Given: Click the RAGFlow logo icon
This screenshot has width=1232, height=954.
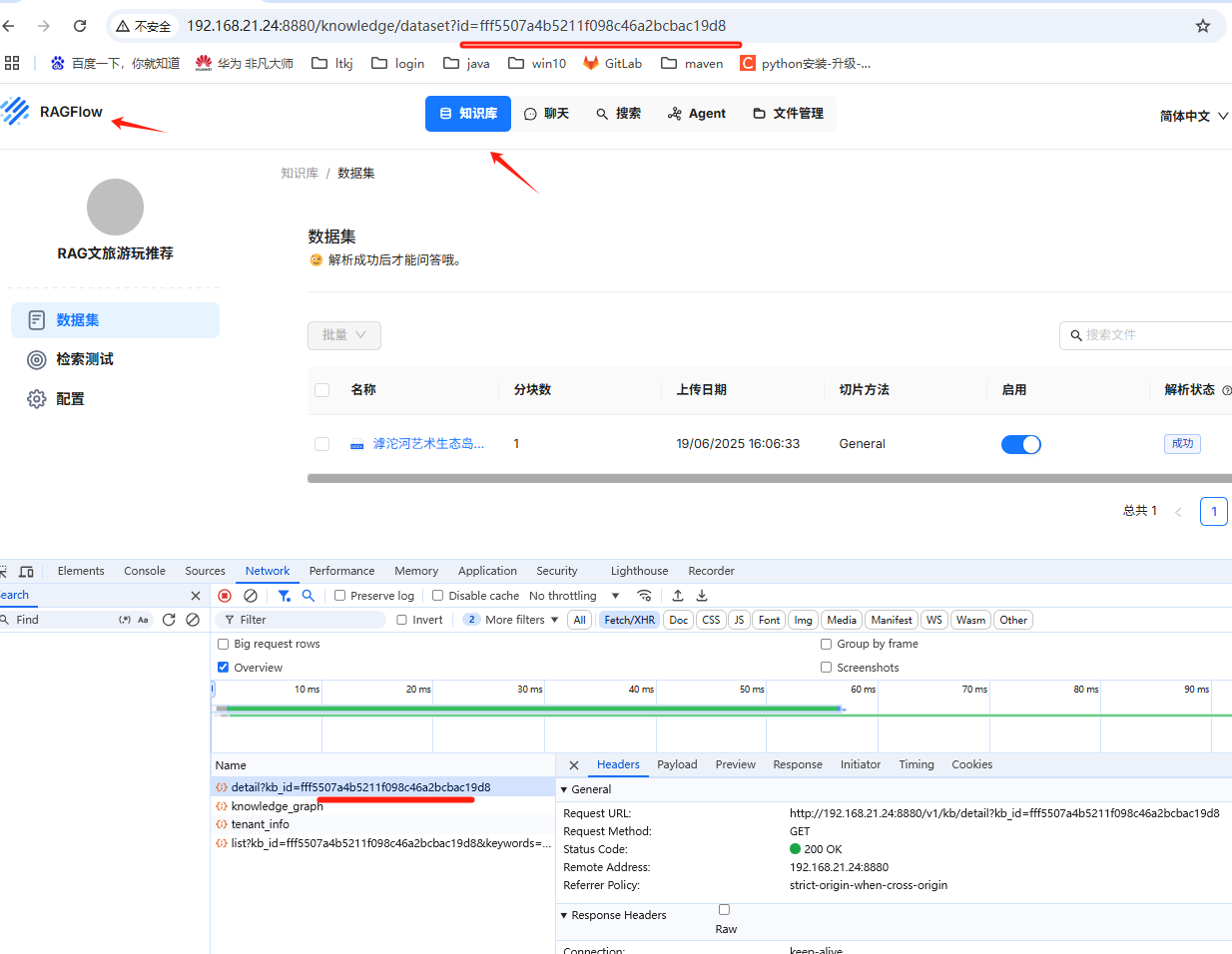Looking at the screenshot, I should [x=15, y=111].
